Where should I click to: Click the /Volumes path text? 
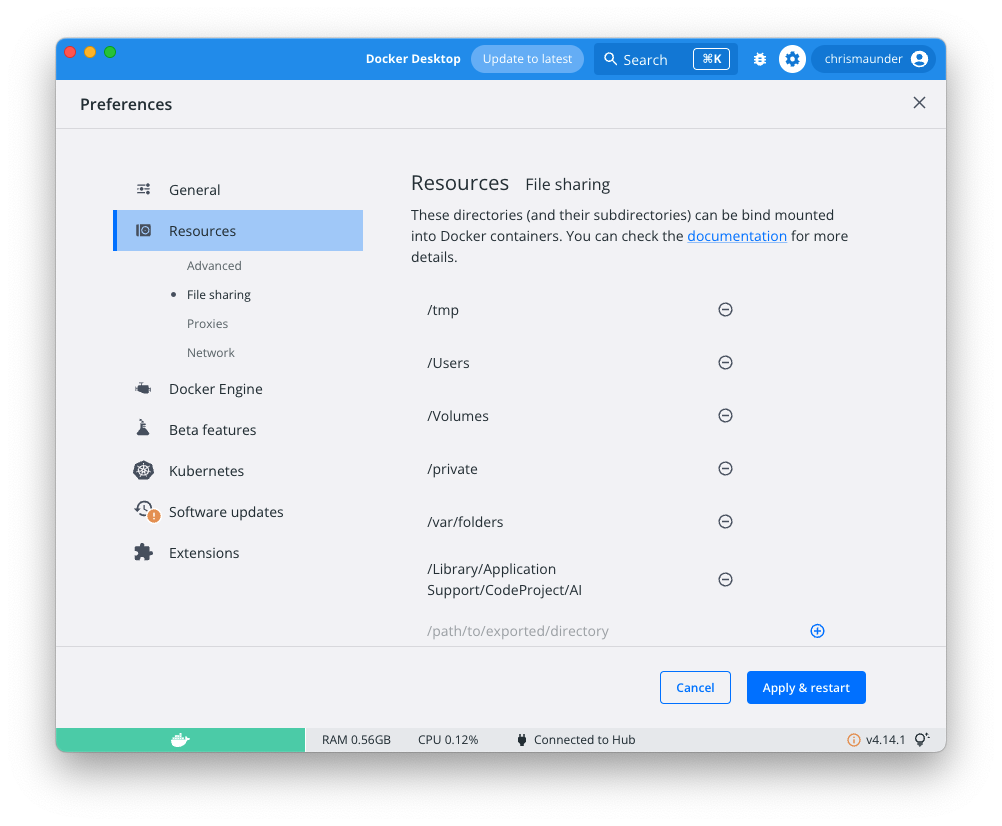(458, 416)
